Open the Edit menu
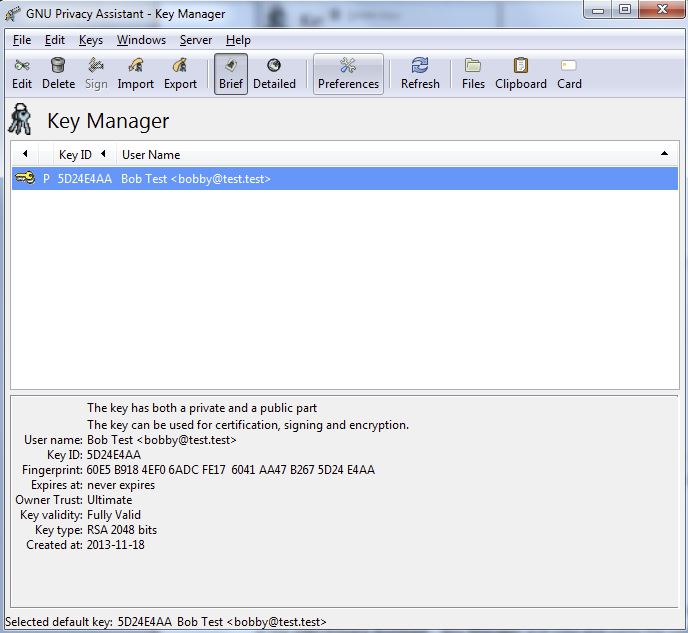 coord(55,40)
